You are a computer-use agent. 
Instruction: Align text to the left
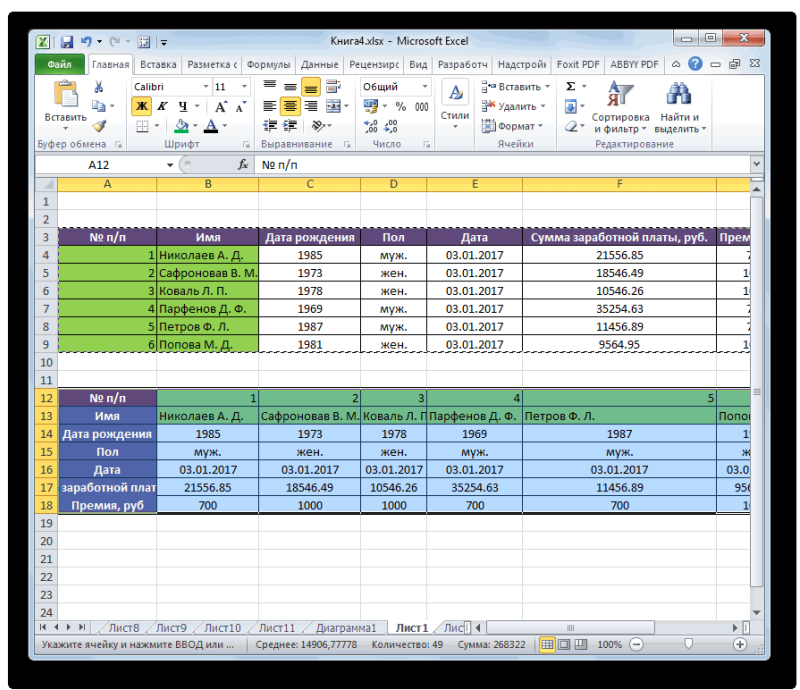(269, 106)
